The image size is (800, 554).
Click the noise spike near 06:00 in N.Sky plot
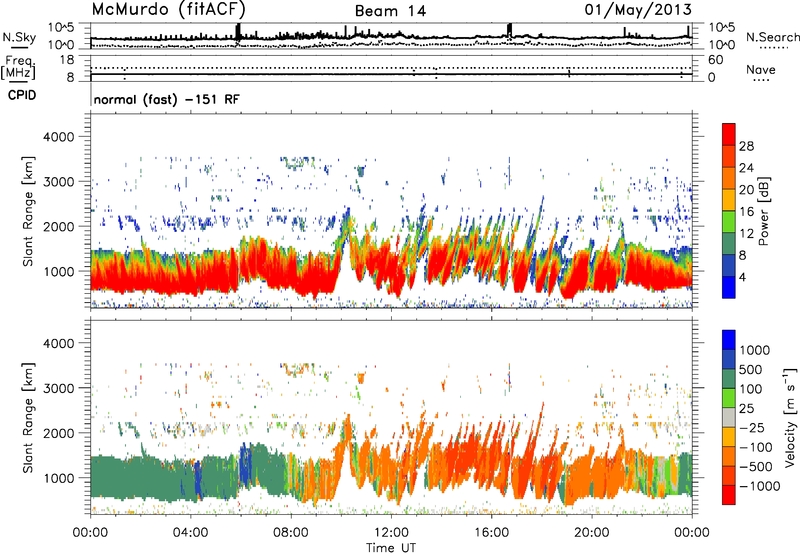click(238, 32)
